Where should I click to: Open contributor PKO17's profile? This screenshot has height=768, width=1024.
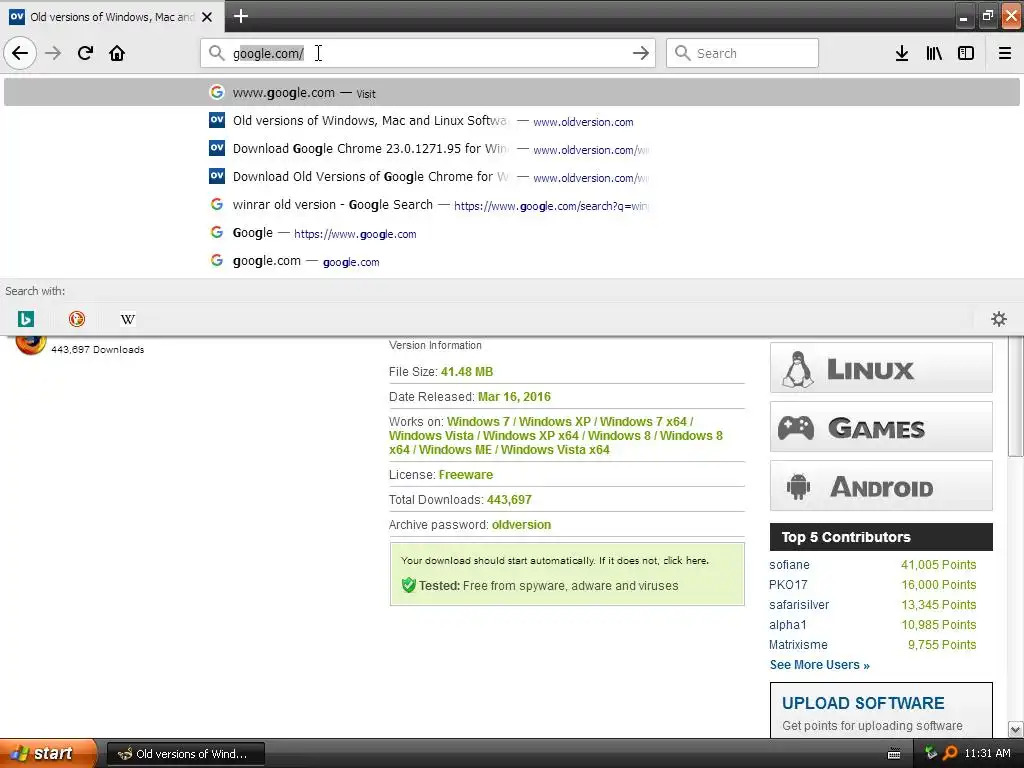click(788, 584)
